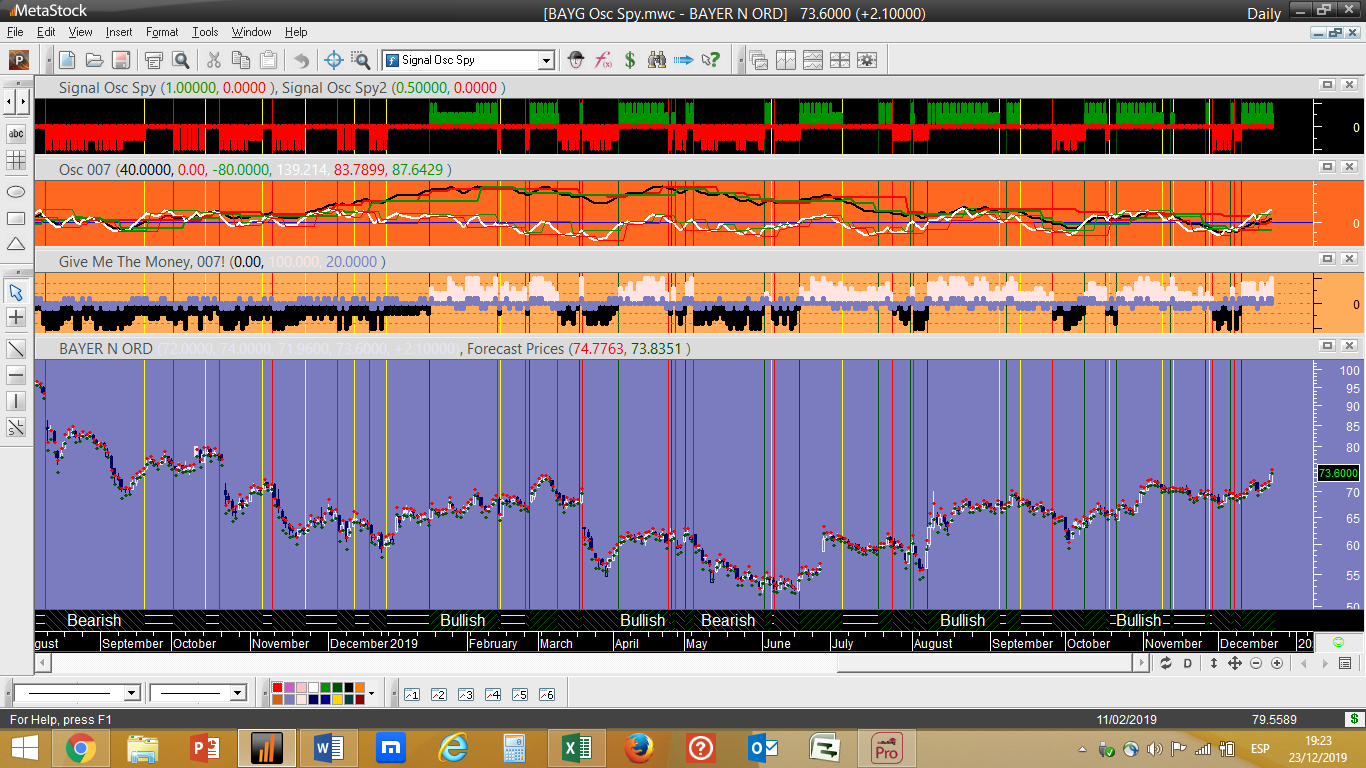The image size is (1366, 768).
Task: Select the crosshair pointer tool in toolbar
Action: click(x=334, y=60)
